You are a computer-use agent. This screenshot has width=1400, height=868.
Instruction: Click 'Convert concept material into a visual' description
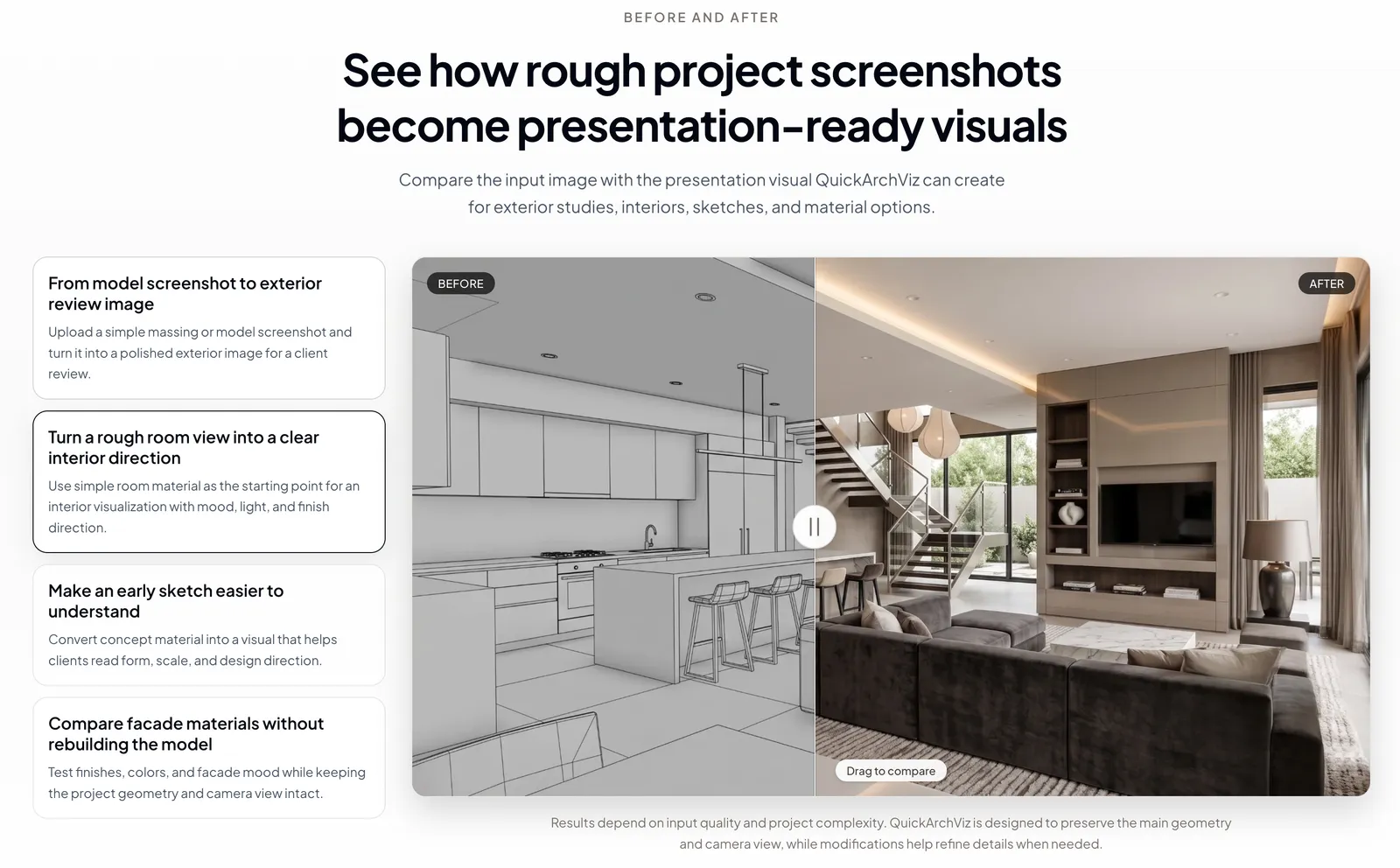pos(192,650)
